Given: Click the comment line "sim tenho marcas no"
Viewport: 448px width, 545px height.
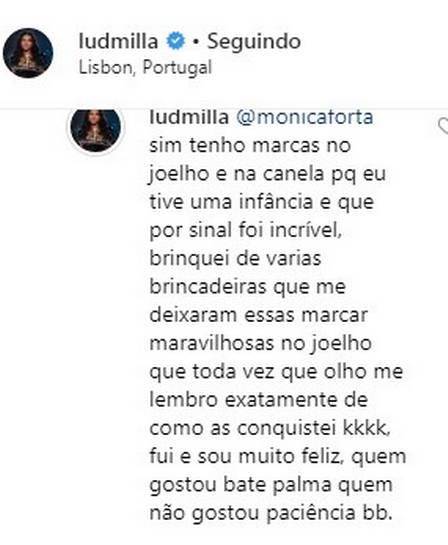Looking at the screenshot, I should point(250,145).
